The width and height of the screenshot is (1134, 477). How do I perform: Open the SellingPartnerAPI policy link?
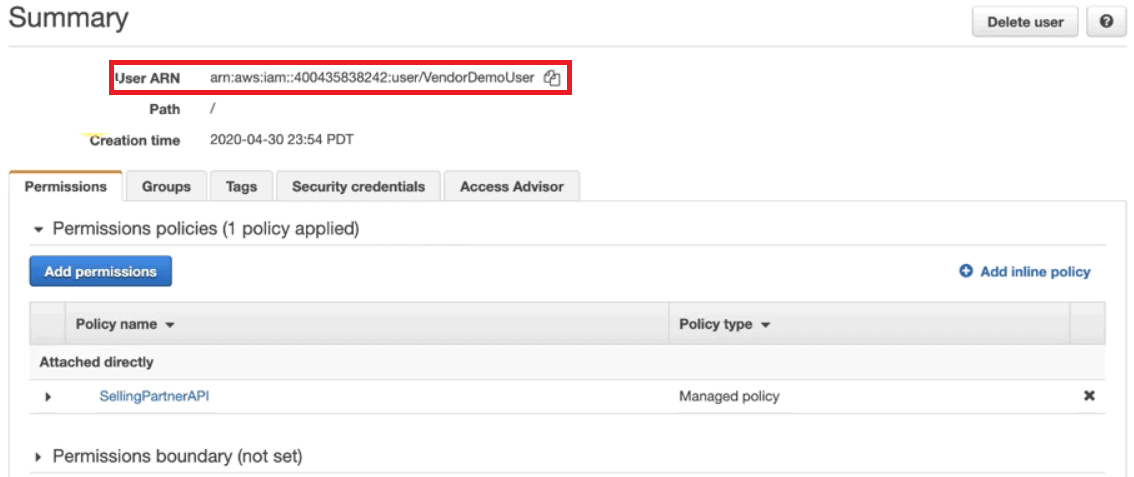(x=154, y=396)
